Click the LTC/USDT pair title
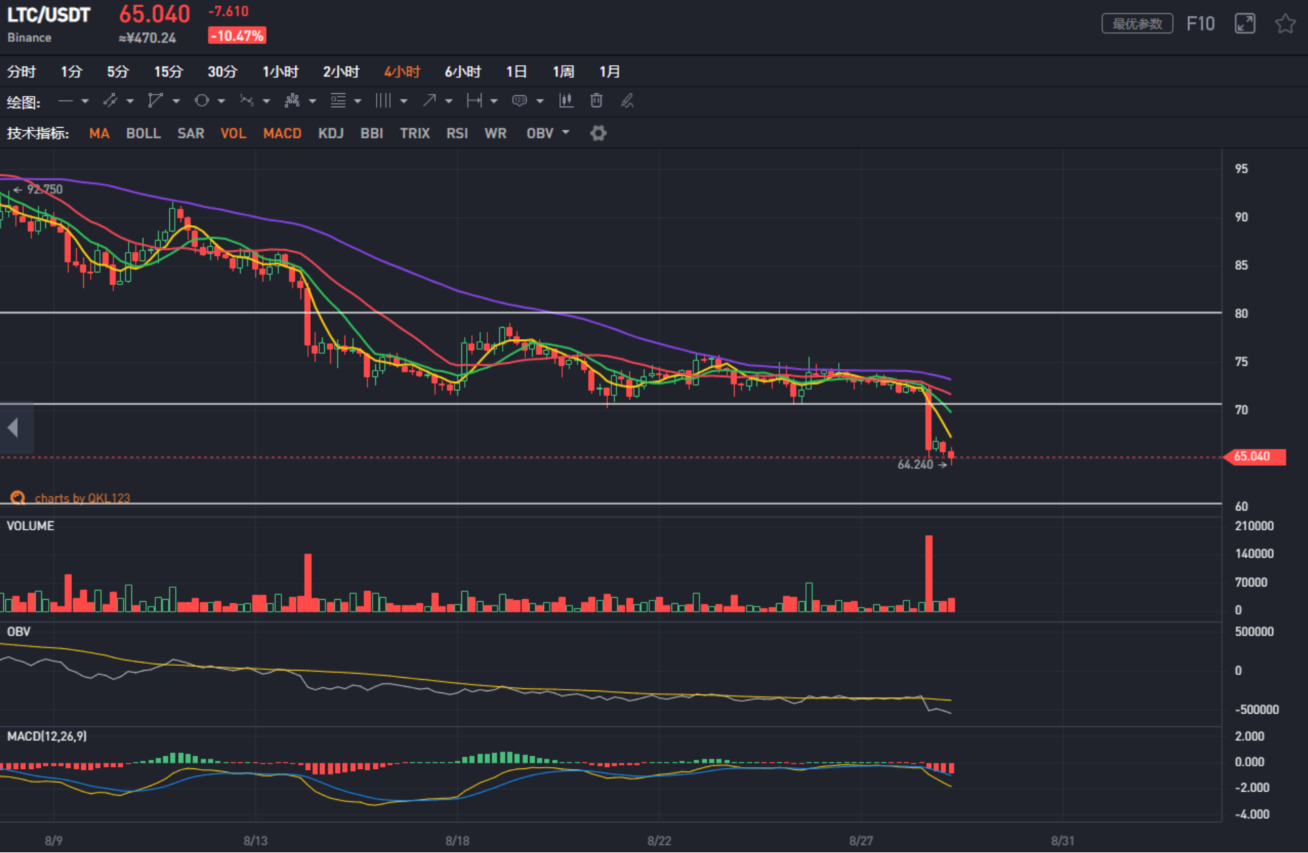The height and width of the screenshot is (853, 1308). point(49,15)
